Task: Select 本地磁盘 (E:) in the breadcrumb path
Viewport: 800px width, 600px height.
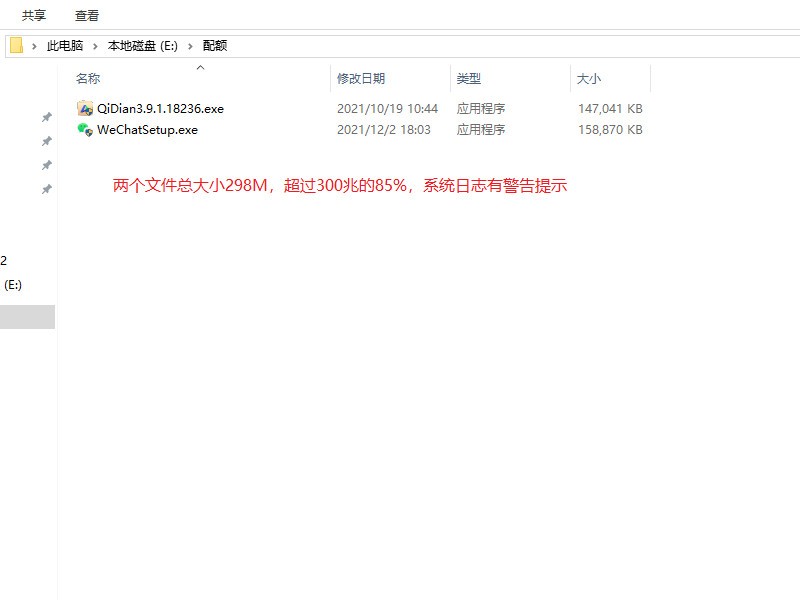Action: click(142, 46)
